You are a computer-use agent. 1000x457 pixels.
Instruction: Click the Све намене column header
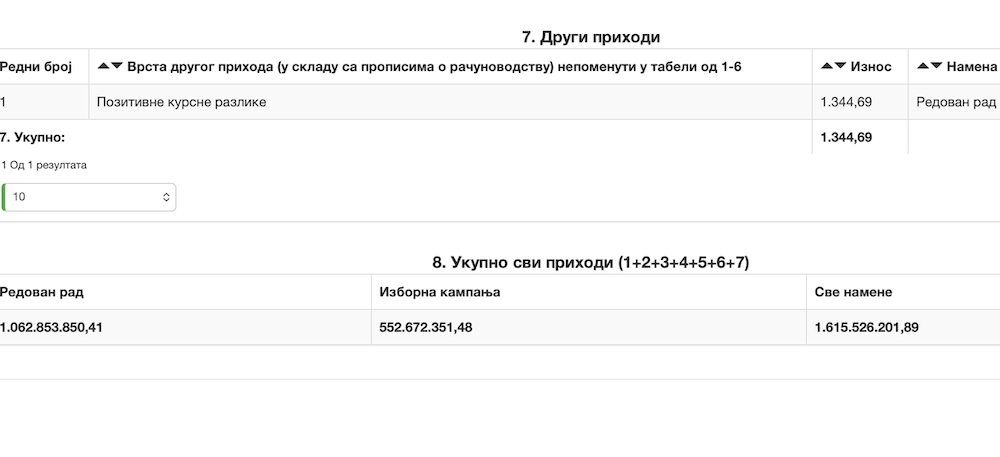[853, 292]
